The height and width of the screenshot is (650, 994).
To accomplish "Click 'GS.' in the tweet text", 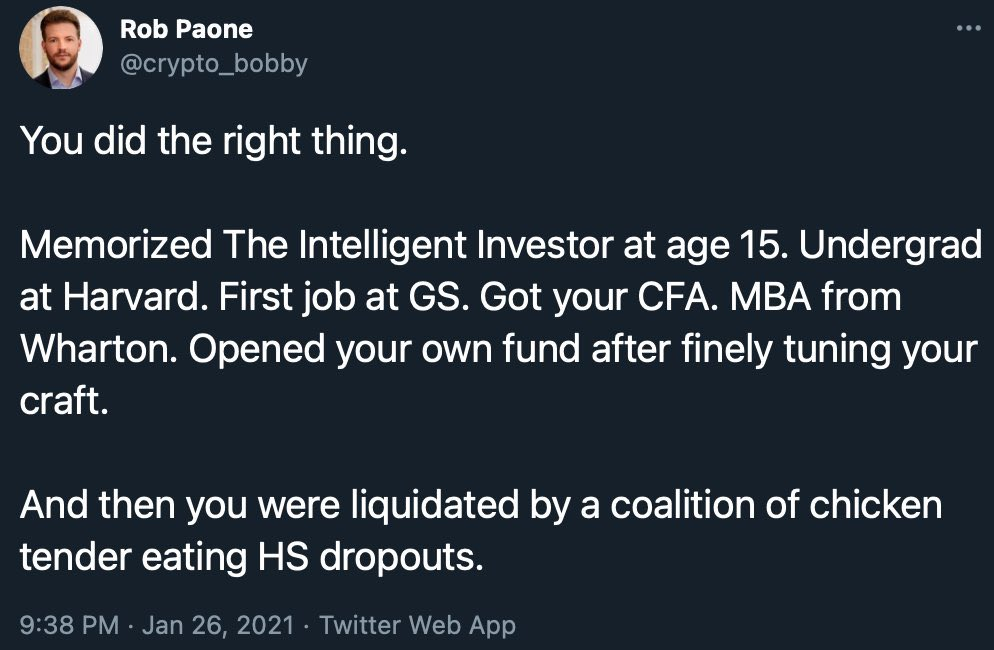I will [x=439, y=297].
